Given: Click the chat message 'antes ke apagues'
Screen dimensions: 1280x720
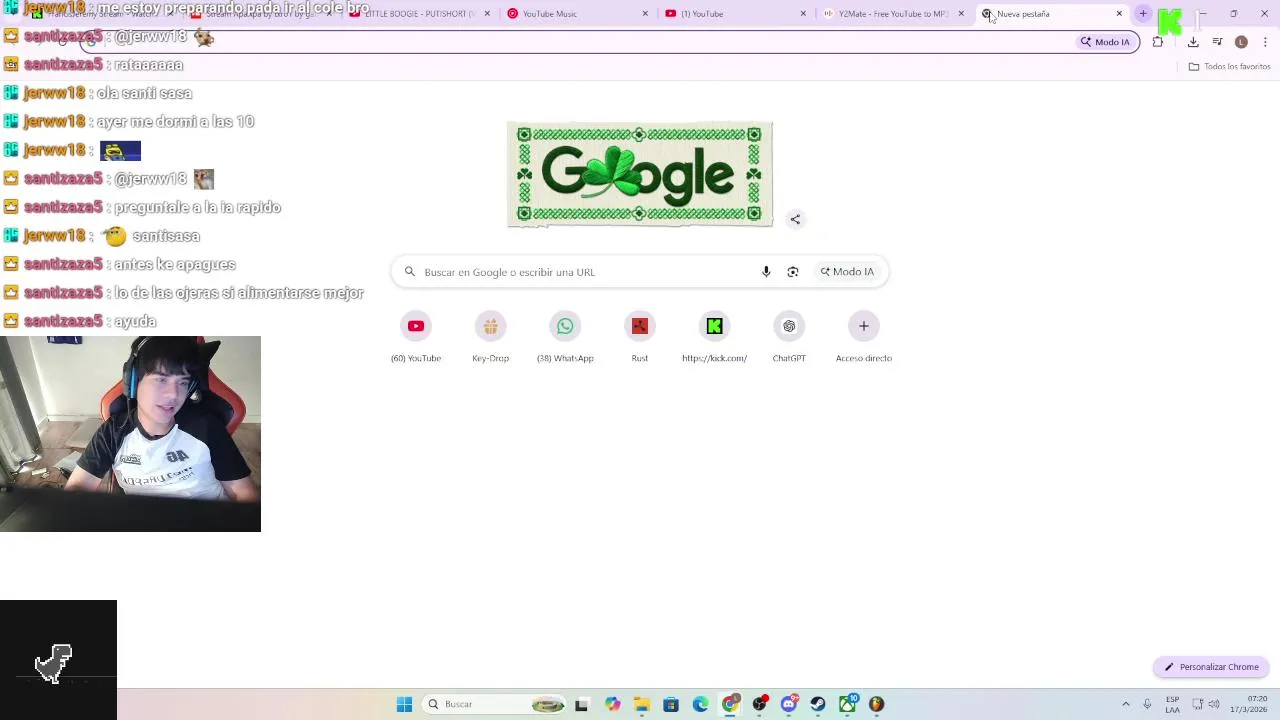Looking at the screenshot, I should tap(175, 264).
